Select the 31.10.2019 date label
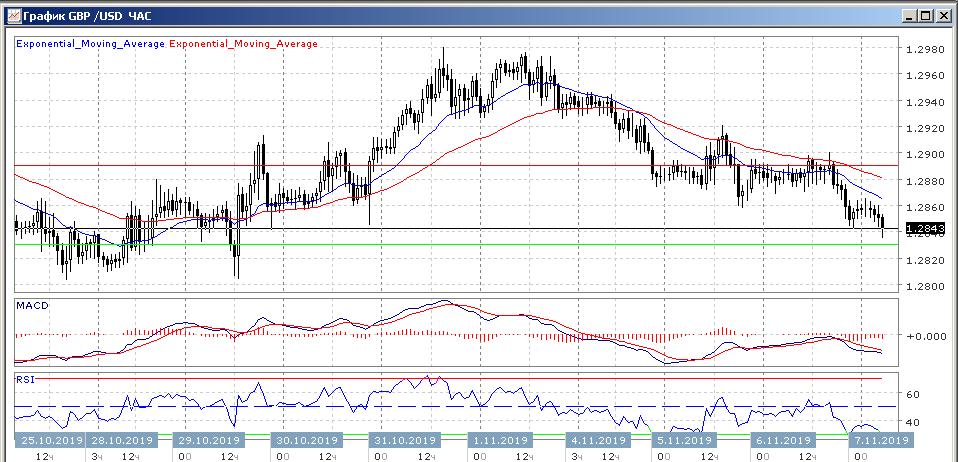 (406, 439)
